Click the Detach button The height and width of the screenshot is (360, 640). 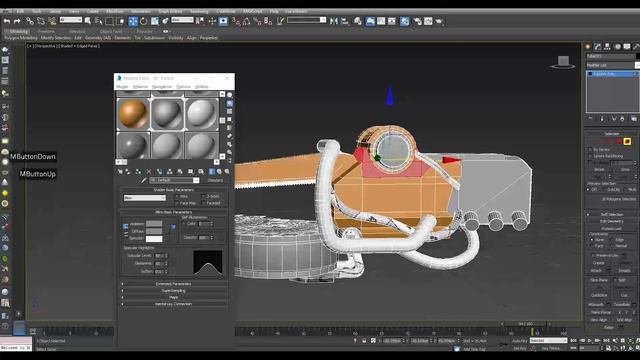(624, 271)
